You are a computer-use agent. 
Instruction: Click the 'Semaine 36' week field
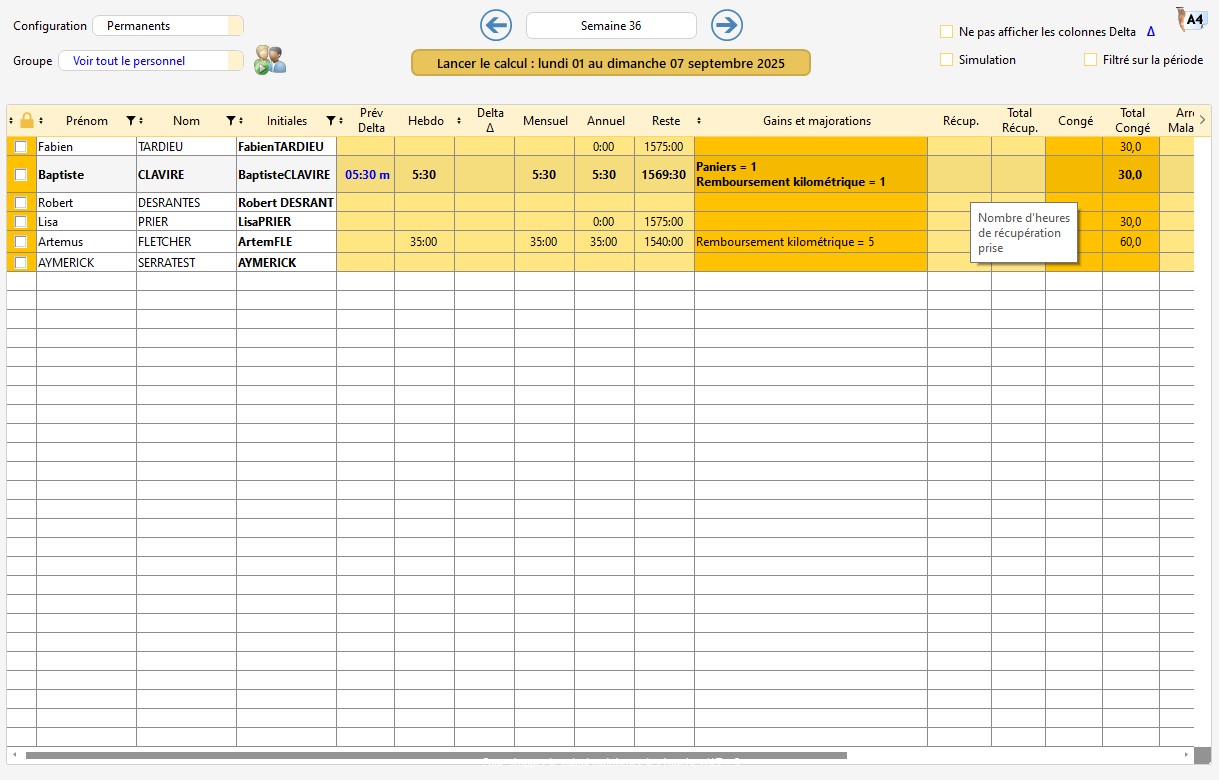tap(611, 26)
